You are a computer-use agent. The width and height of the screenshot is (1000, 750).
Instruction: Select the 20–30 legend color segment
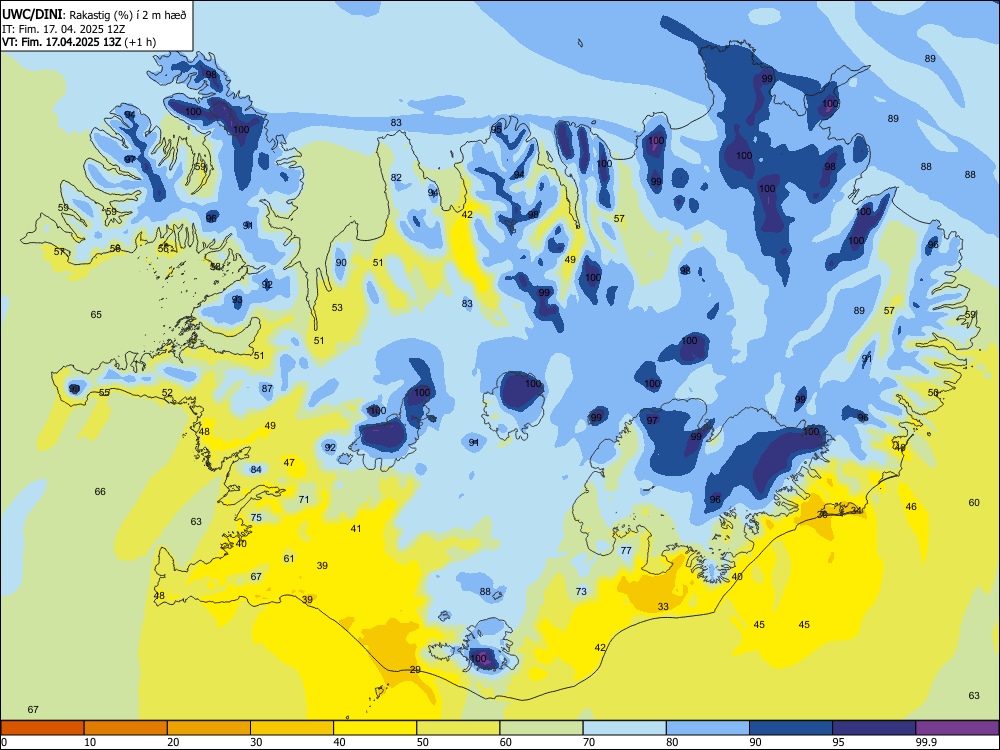pyautogui.click(x=209, y=728)
